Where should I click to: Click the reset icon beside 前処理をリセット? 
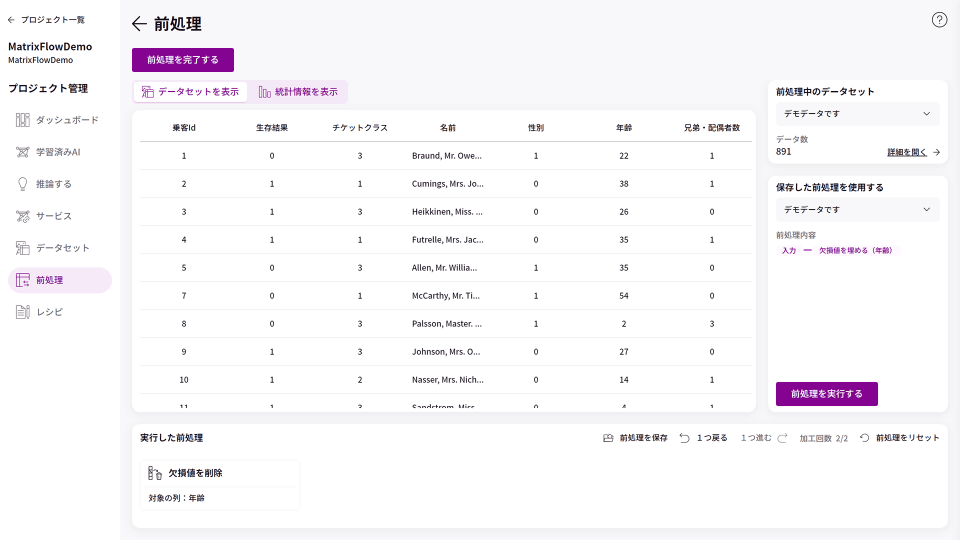click(864, 438)
